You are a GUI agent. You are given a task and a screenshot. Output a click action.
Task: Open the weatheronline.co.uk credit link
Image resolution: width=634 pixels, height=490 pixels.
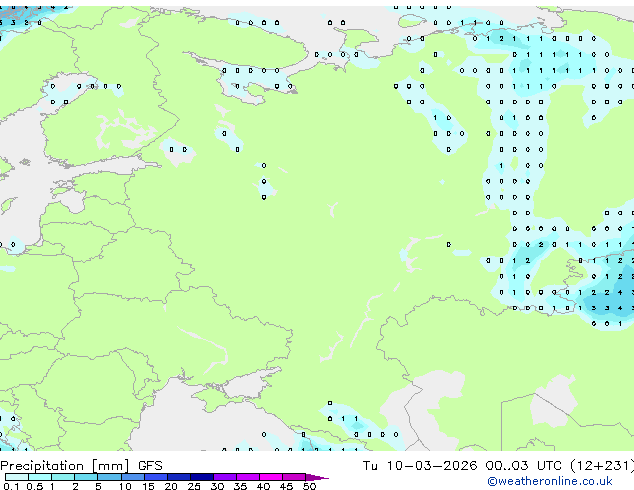550,481
